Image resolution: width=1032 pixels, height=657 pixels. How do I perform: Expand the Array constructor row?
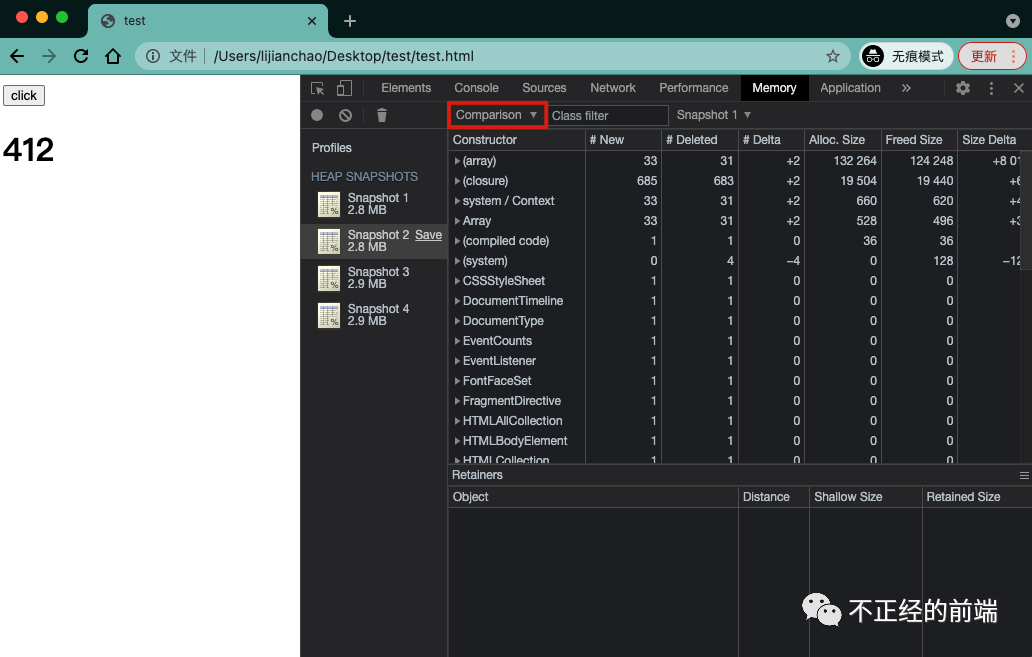click(457, 221)
